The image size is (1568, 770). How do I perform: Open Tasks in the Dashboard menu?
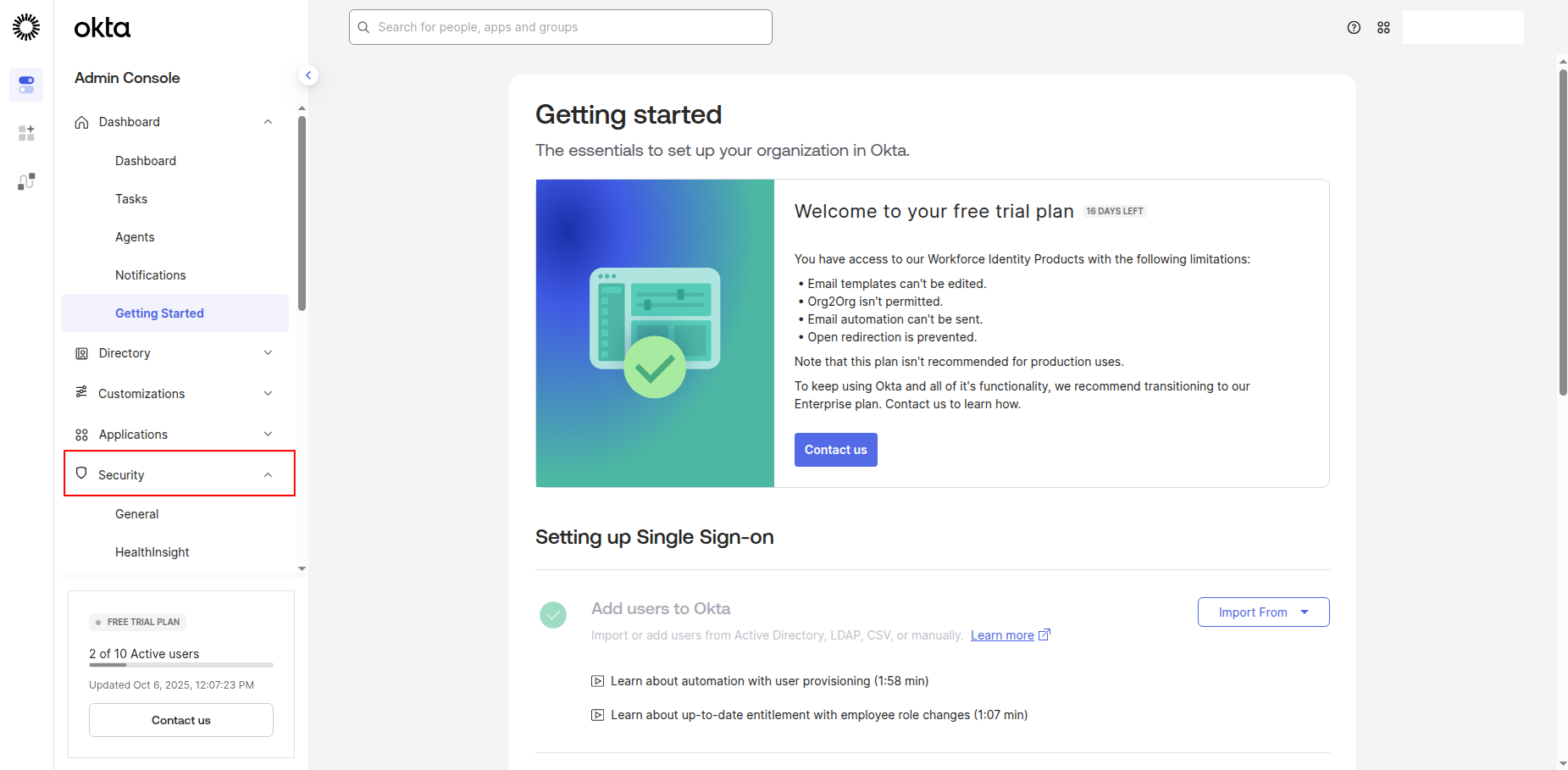pyautogui.click(x=131, y=199)
